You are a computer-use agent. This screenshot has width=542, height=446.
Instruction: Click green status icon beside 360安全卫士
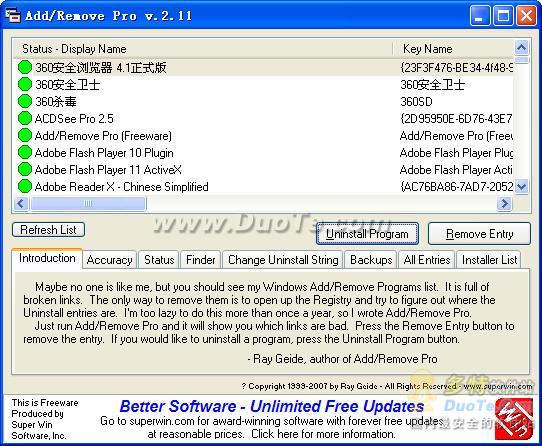(x=25, y=84)
